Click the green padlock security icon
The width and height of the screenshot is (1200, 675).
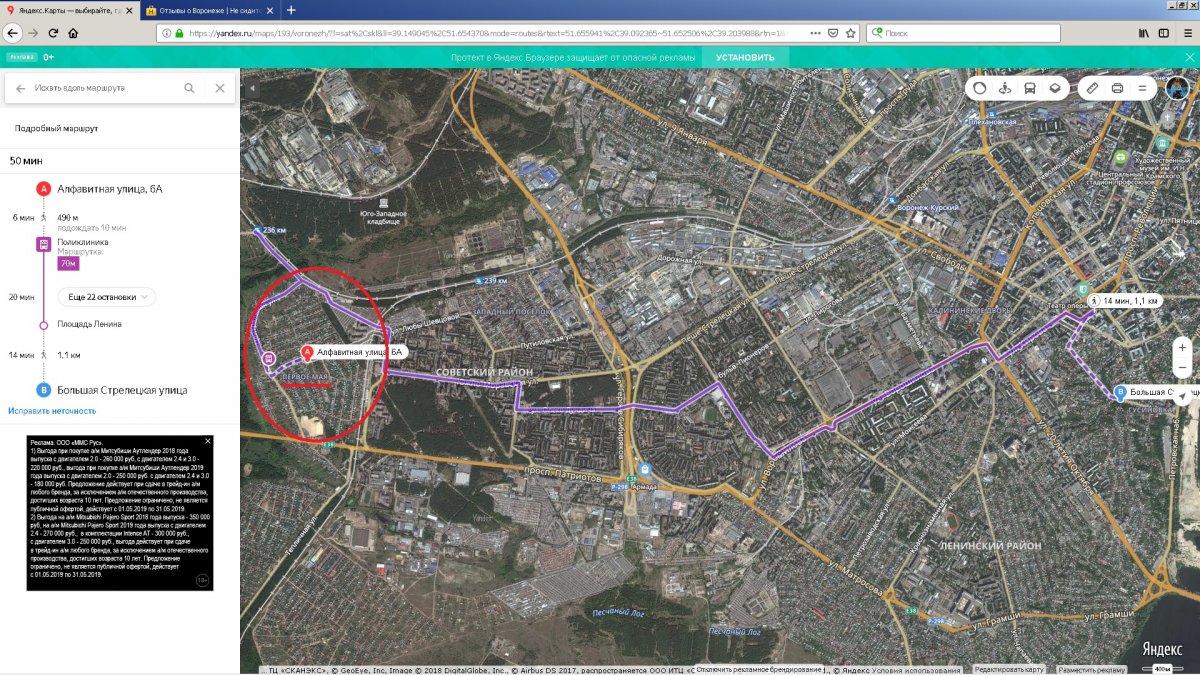coord(179,33)
